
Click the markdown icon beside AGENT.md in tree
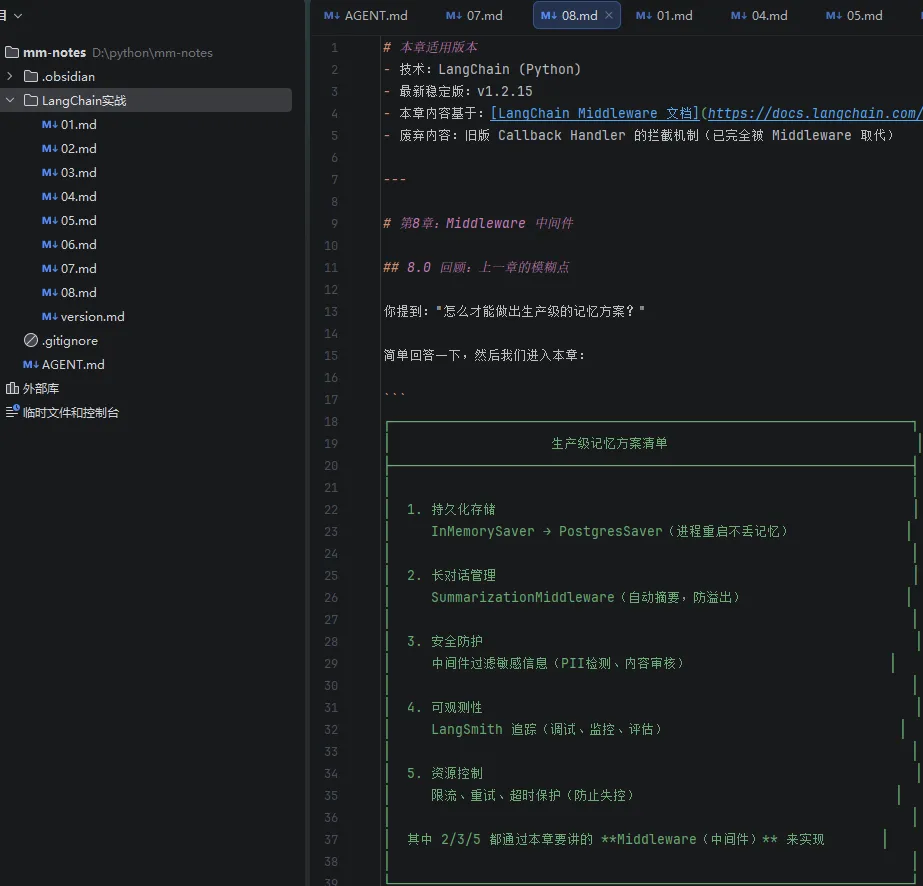(31, 365)
